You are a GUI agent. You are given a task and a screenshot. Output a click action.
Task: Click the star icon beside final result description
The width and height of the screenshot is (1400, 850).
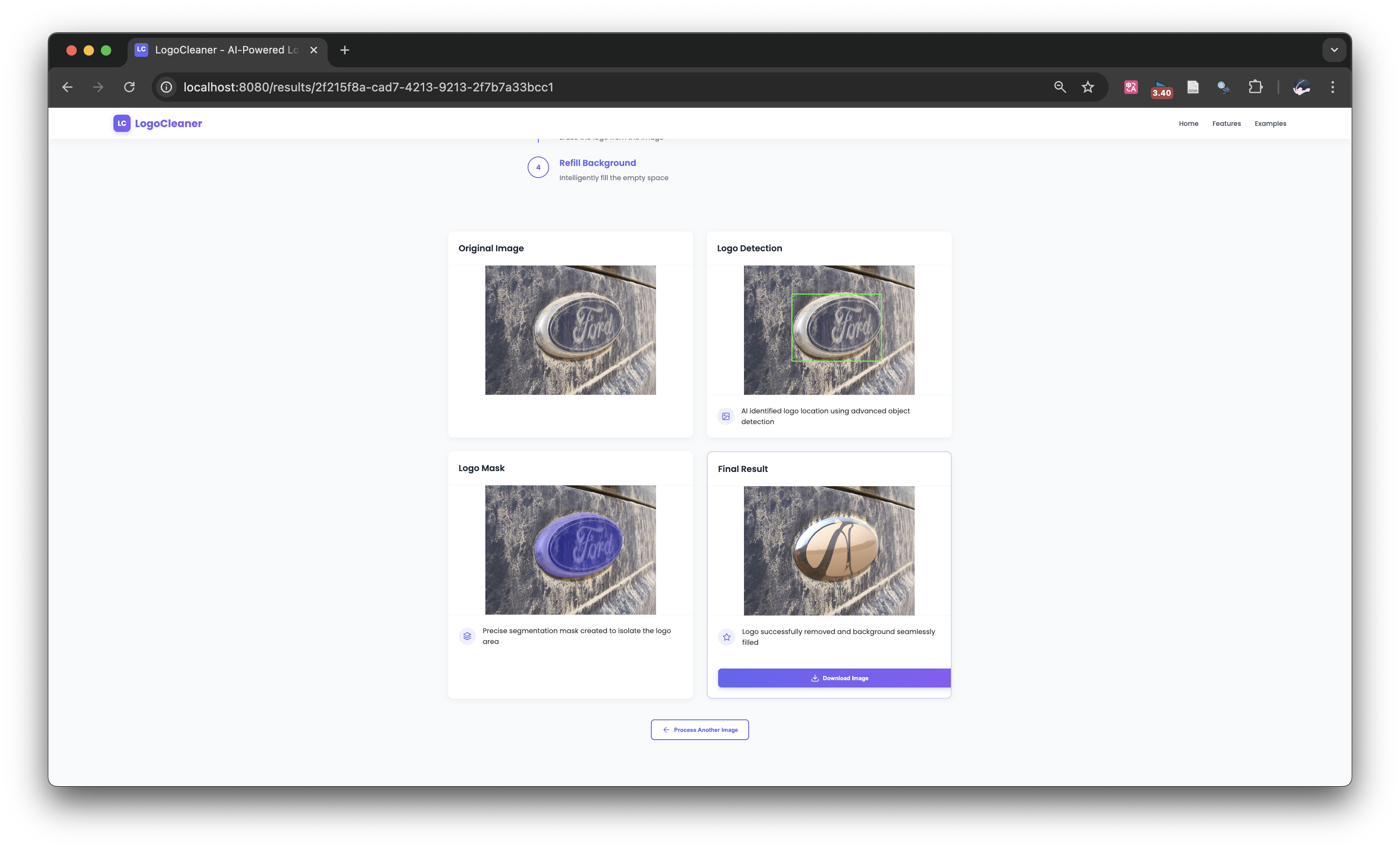727,637
